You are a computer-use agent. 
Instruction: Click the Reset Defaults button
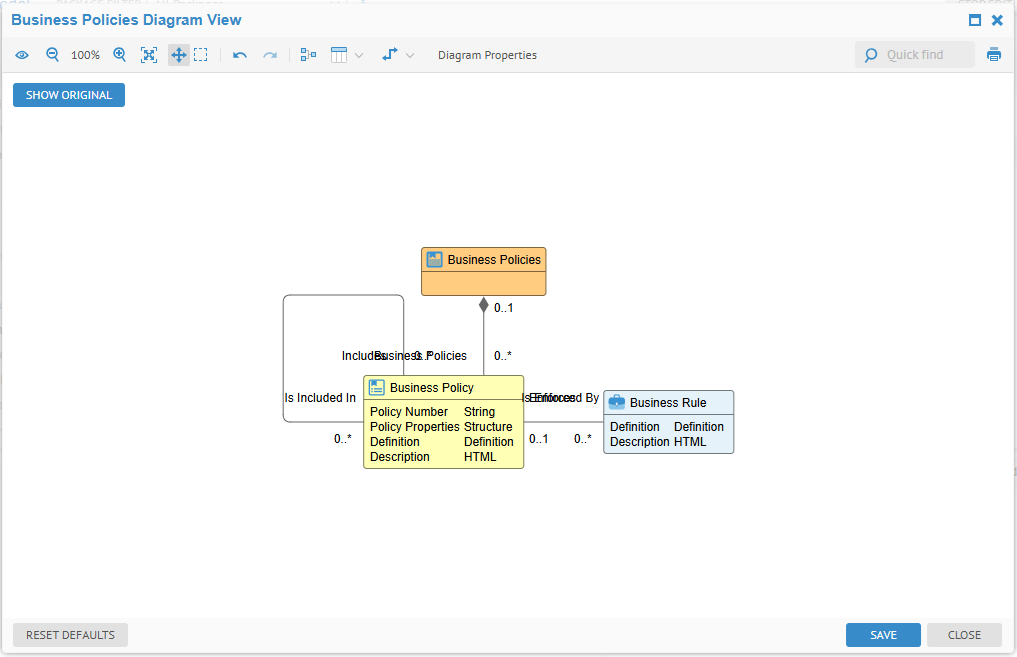pyautogui.click(x=70, y=635)
